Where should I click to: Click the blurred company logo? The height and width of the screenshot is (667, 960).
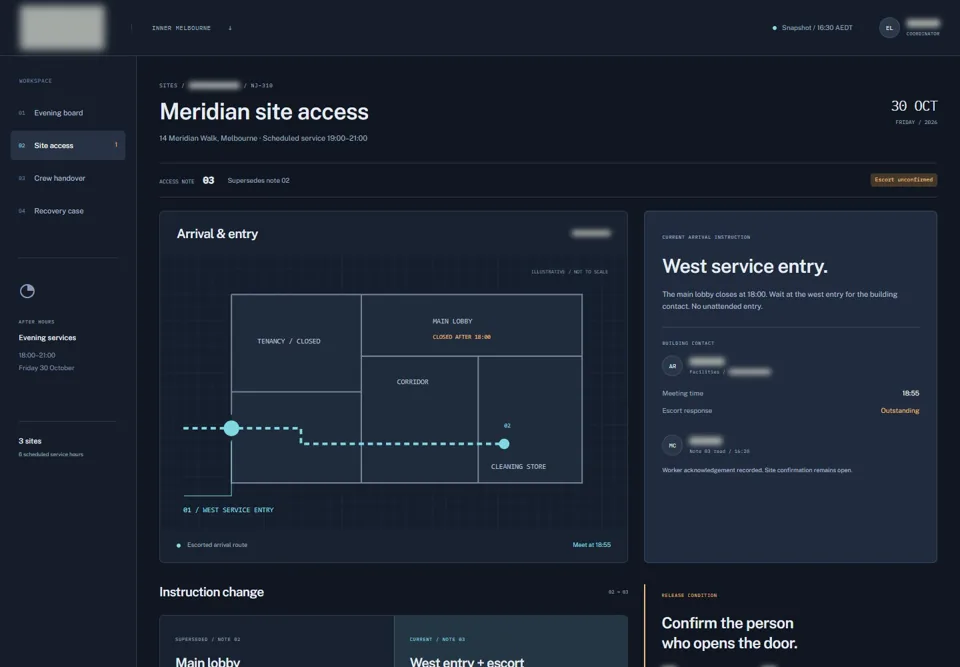pos(62,28)
